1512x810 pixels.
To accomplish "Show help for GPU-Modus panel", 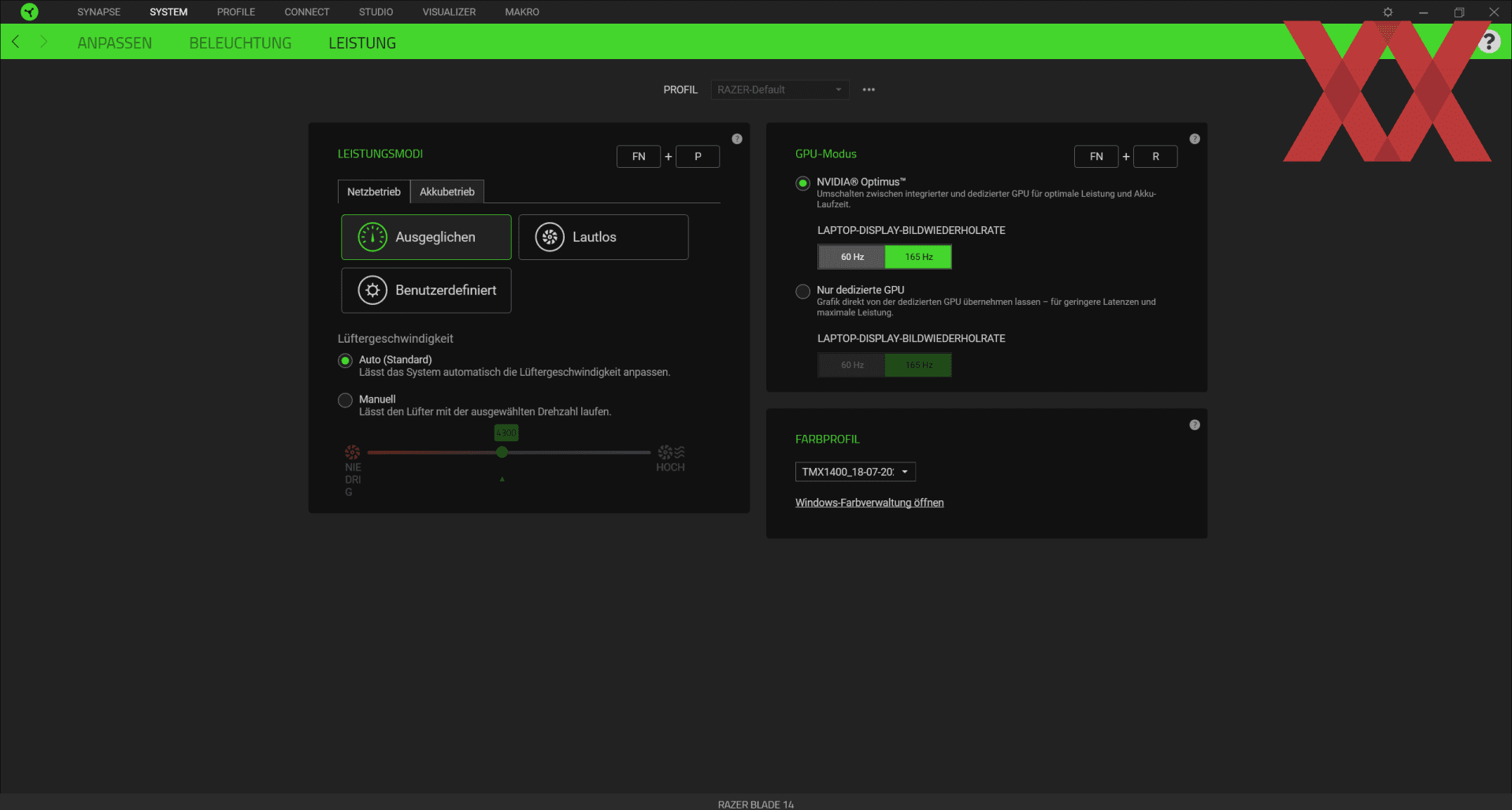I will pyautogui.click(x=1195, y=139).
